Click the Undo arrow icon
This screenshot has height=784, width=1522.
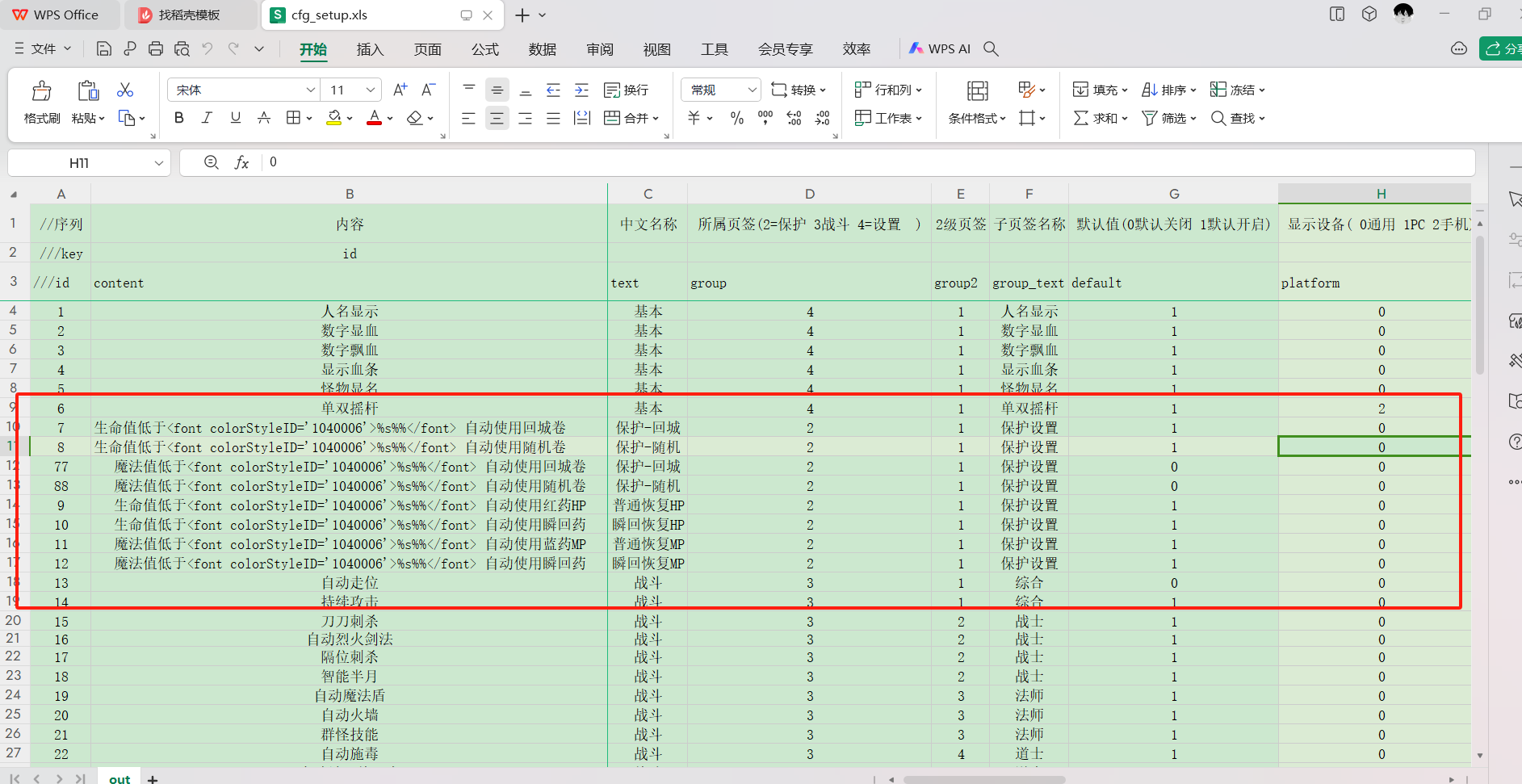(x=208, y=49)
